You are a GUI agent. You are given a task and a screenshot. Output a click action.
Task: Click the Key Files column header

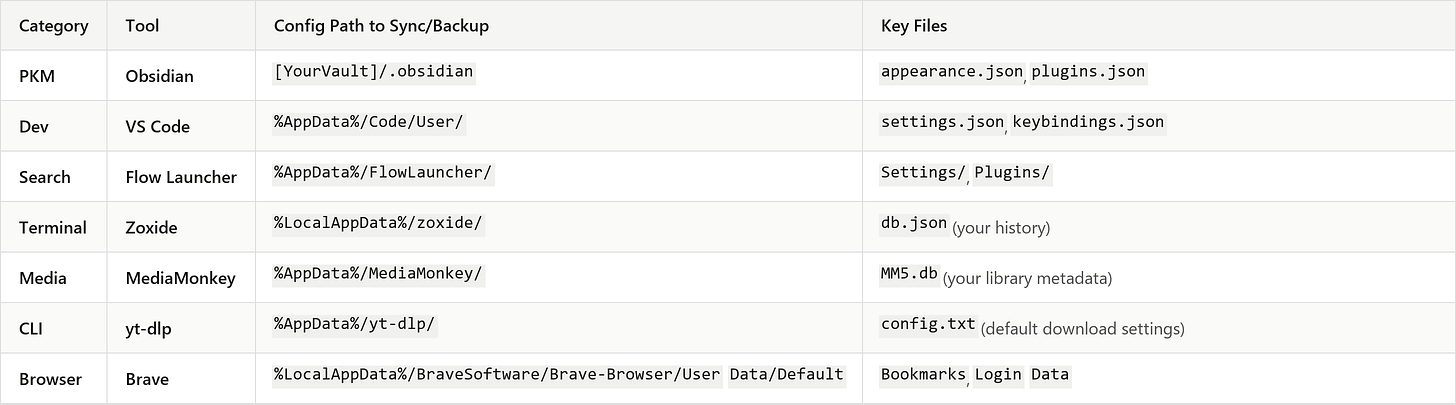tap(914, 26)
